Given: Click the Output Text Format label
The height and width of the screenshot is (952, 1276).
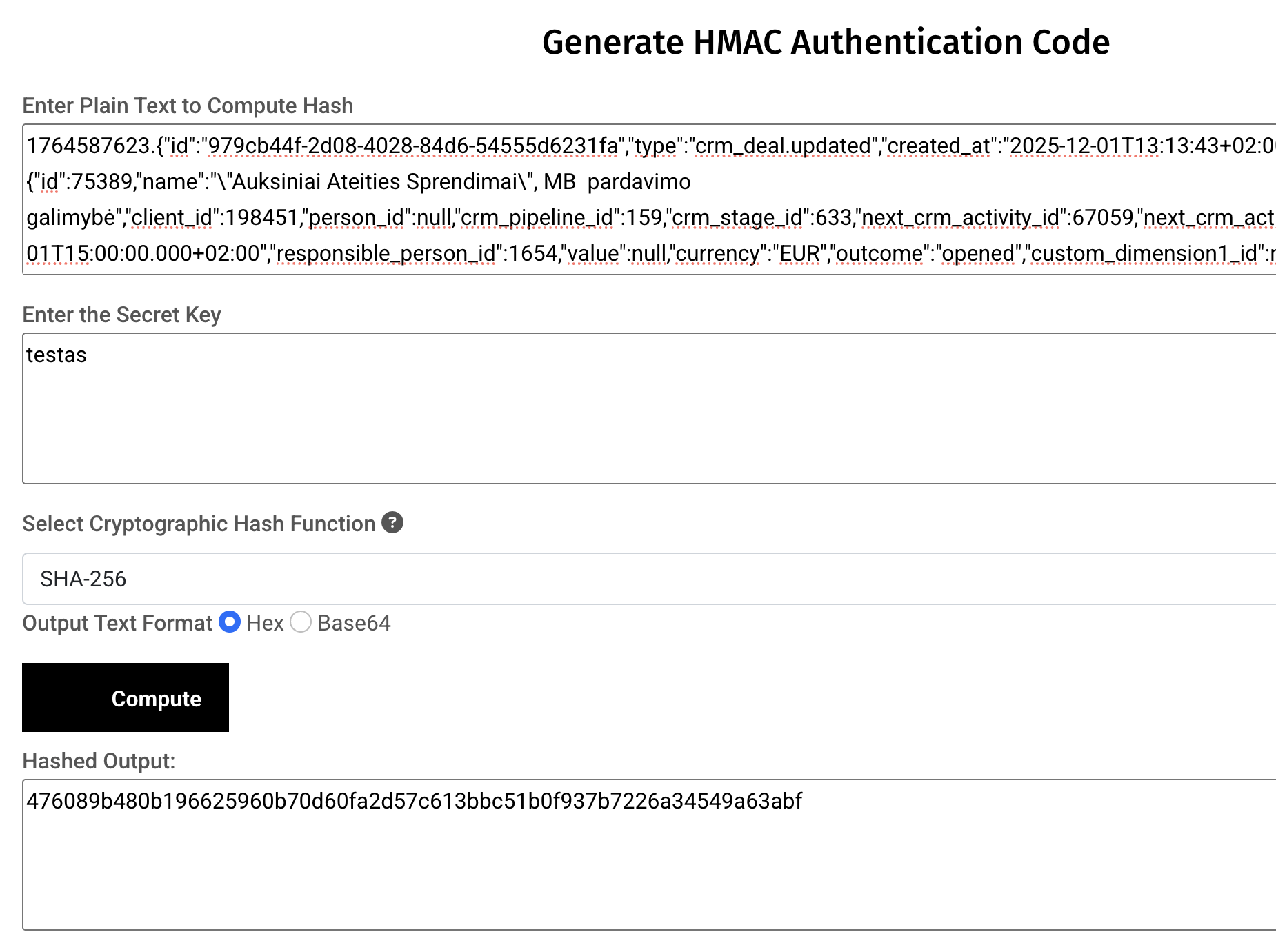Looking at the screenshot, I should (x=117, y=623).
